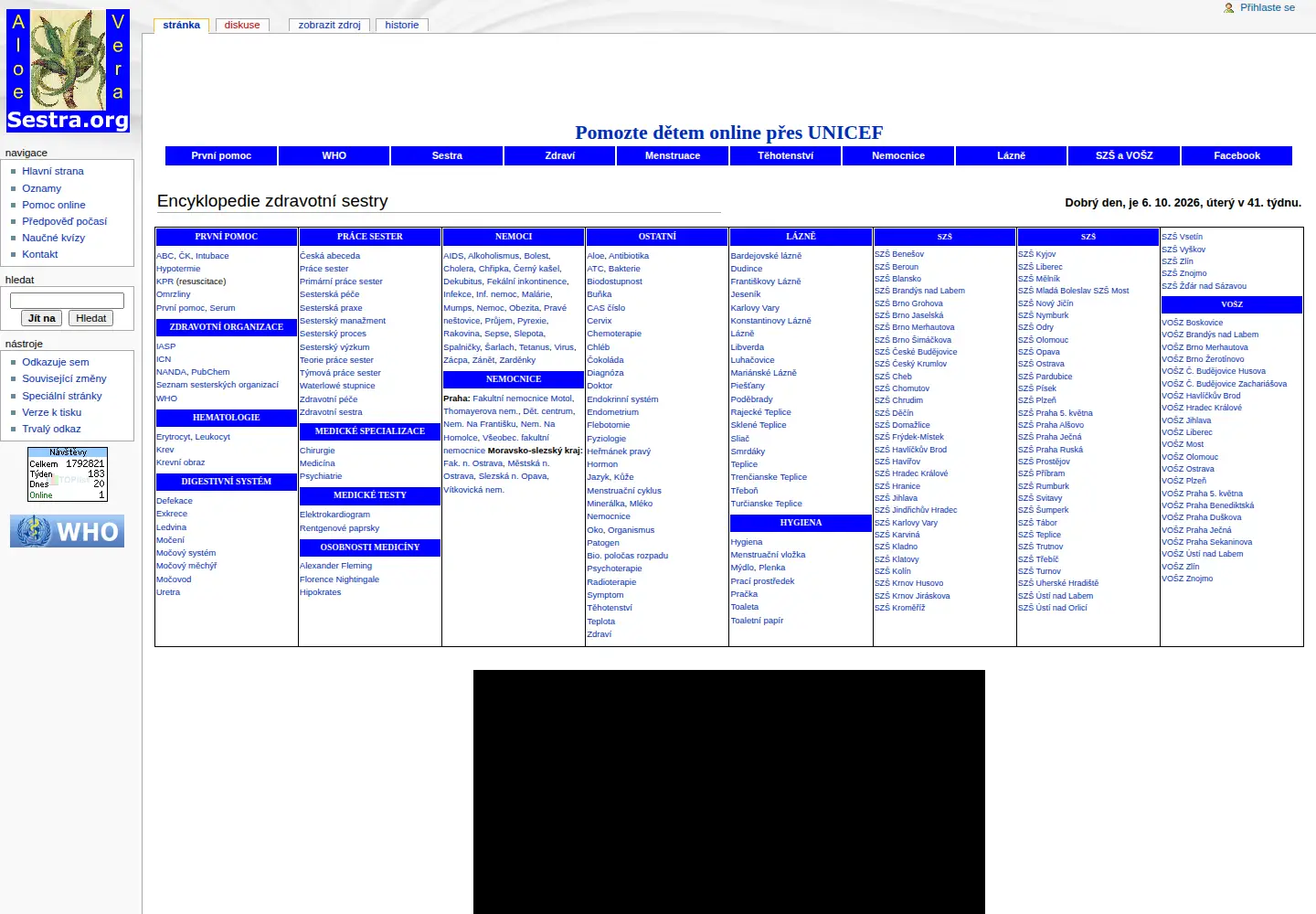
Task: Open the Těhotenství navbar button
Action: pos(786,155)
